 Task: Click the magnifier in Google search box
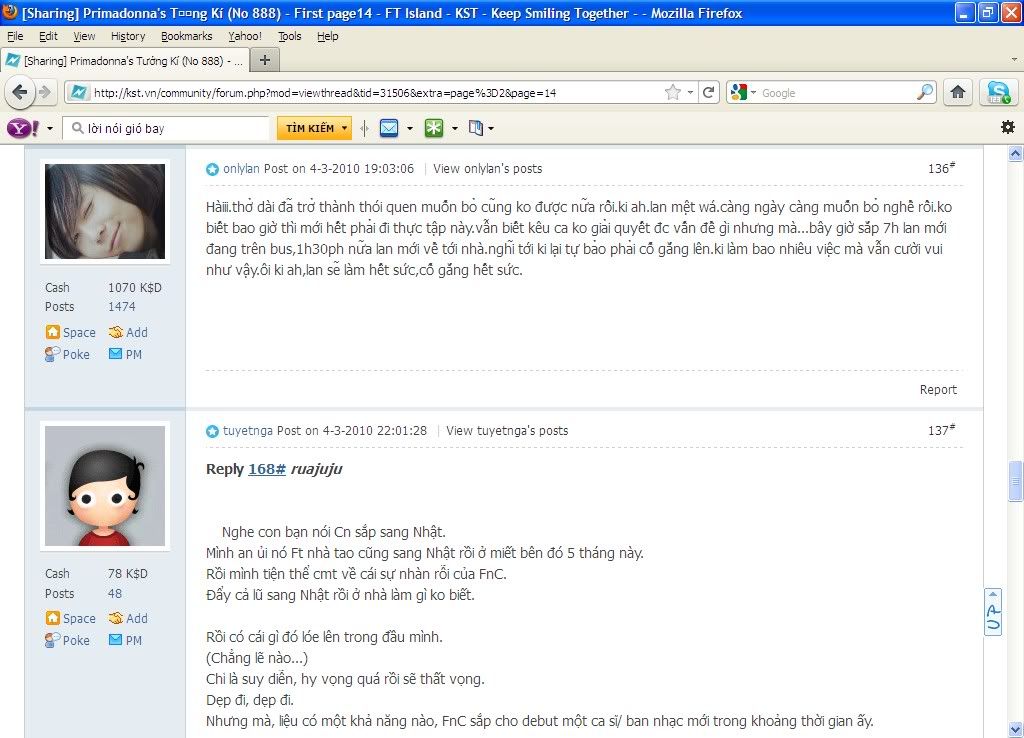coord(925,92)
